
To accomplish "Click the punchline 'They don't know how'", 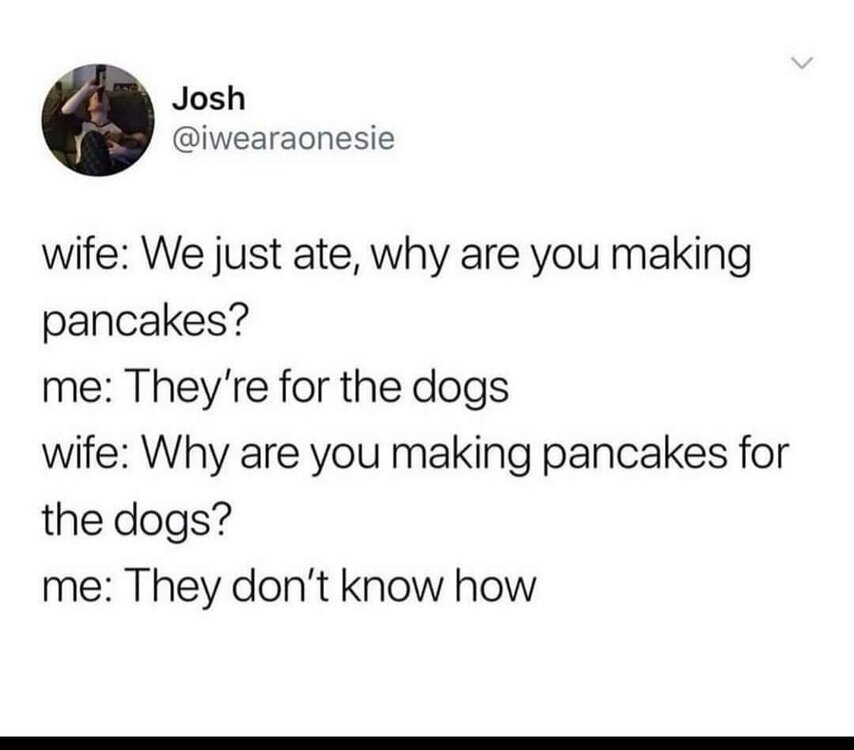I will 331,587.
